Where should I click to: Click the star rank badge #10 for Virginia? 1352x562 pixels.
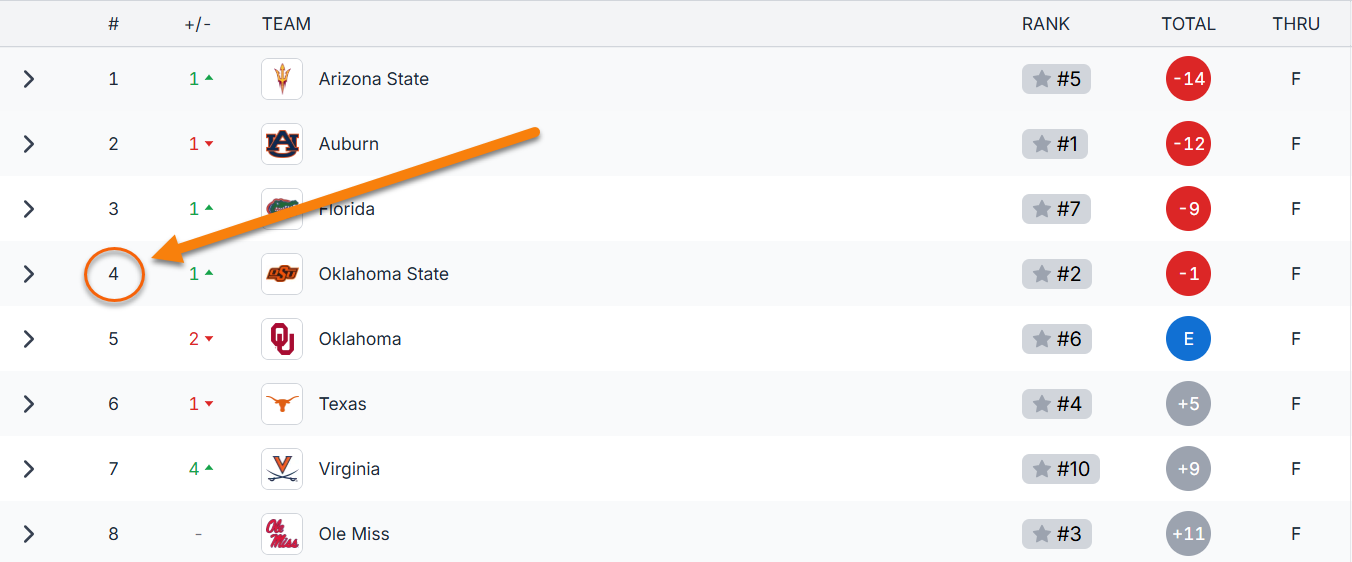point(1061,469)
